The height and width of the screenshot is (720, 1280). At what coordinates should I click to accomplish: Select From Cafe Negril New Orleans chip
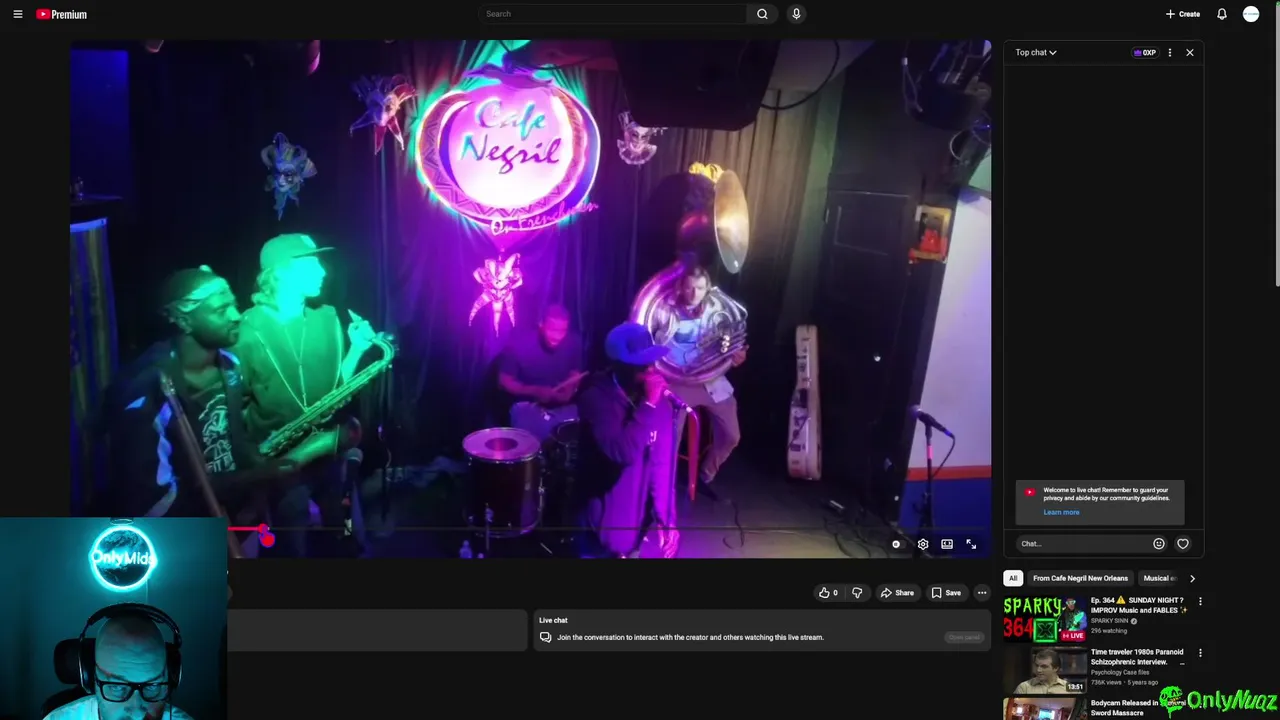coord(1080,578)
